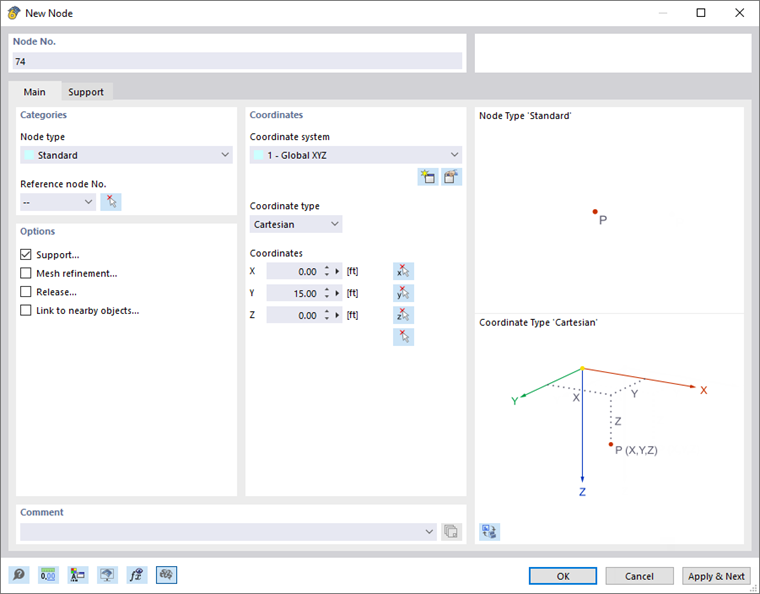Pick Y coordinate graphically icon
Viewport: 760px width, 594px height.
(403, 293)
